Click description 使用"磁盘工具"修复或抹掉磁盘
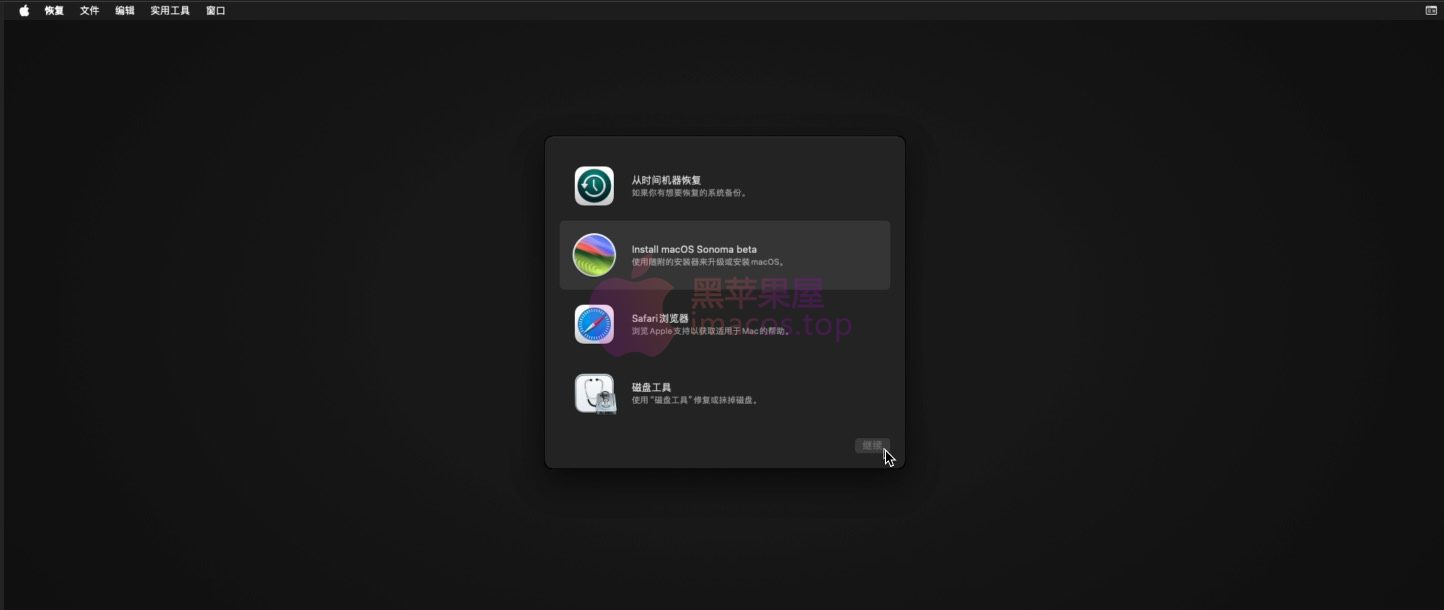The image size is (1444, 610). (x=695, y=400)
